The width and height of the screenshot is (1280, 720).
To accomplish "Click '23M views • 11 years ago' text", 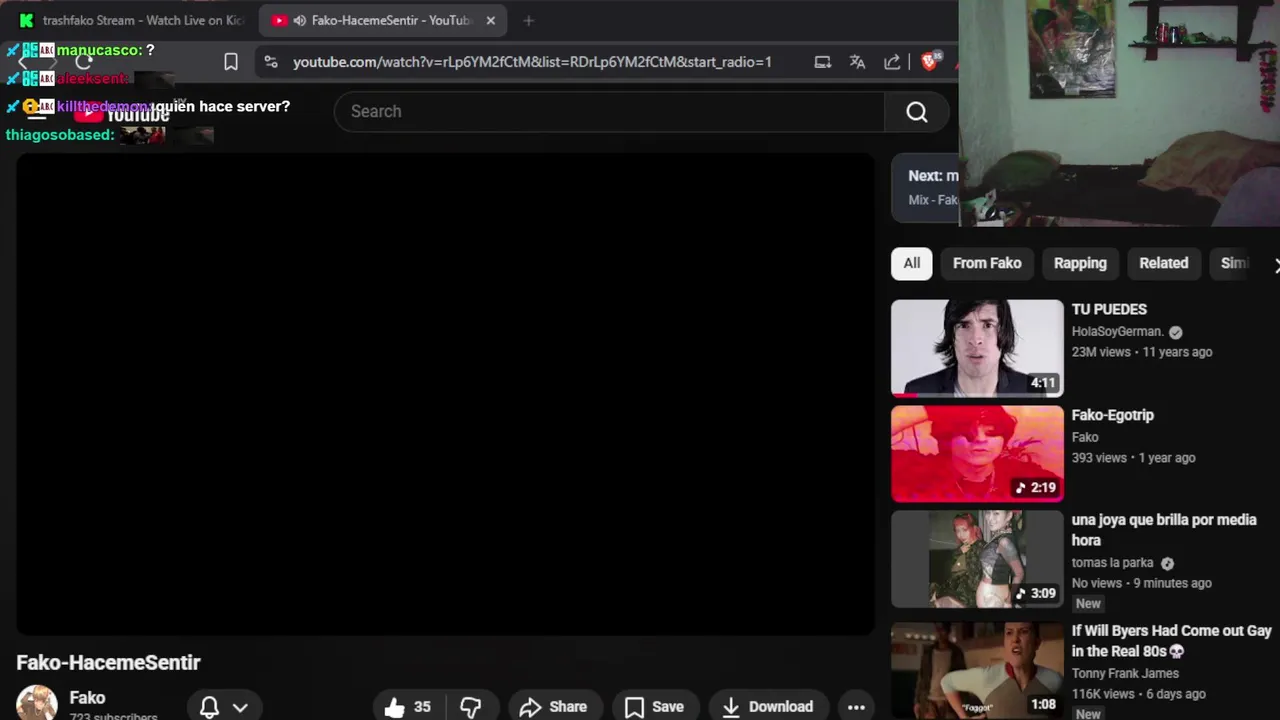I will coord(1142,352).
